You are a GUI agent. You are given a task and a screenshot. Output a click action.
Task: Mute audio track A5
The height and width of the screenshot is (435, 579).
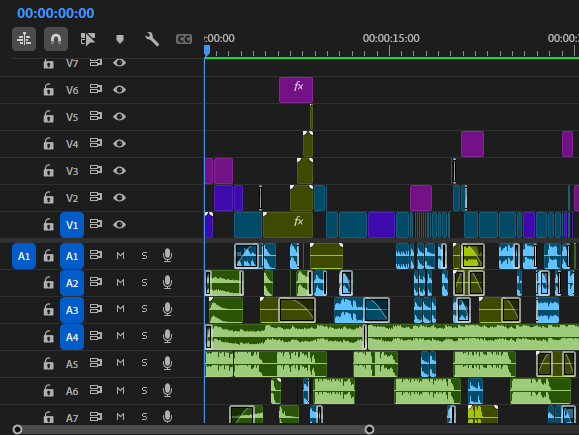tap(120, 363)
